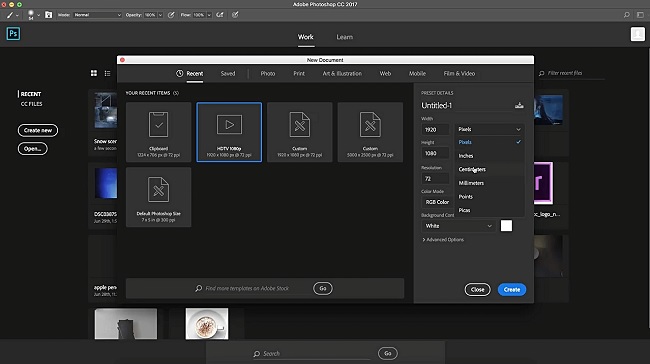
Task: Open the Saved tab
Action: point(228,73)
